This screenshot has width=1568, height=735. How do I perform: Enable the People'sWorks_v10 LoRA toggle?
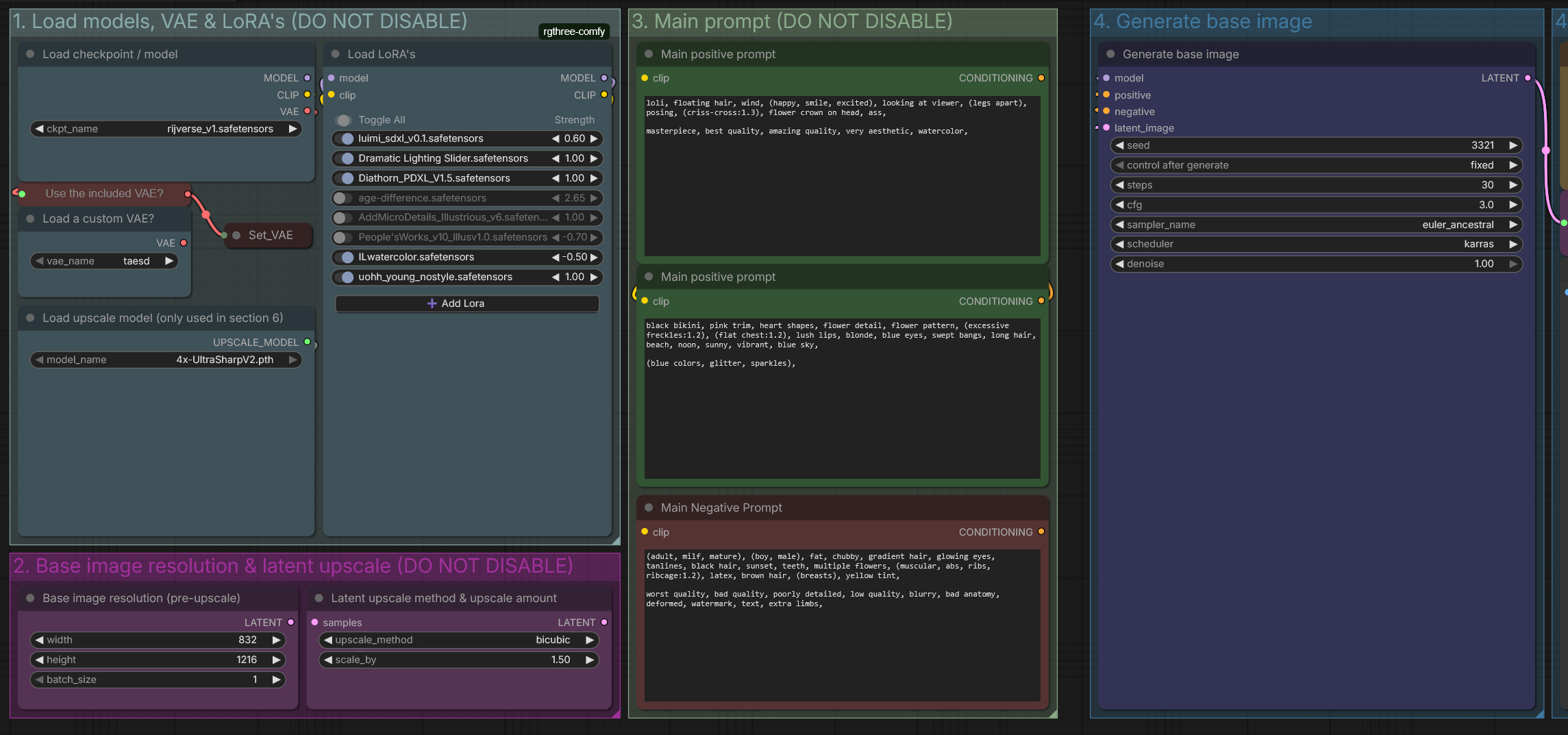tap(343, 237)
